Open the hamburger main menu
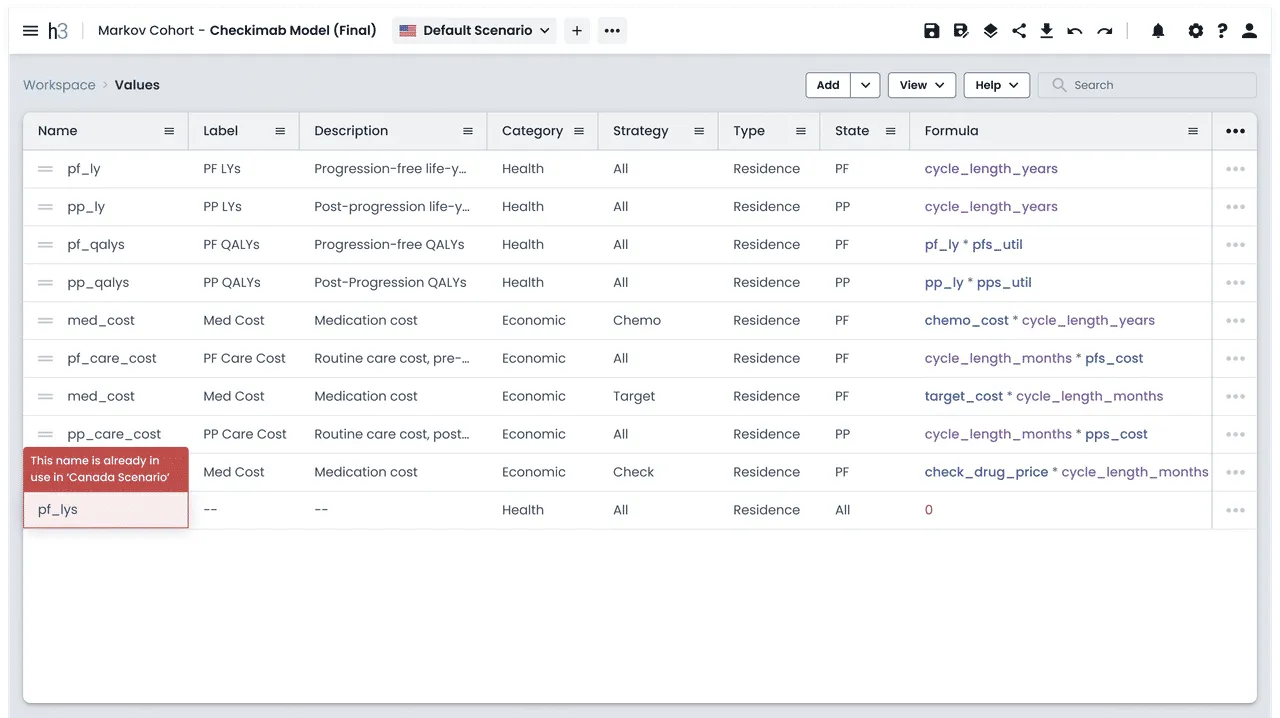Image resolution: width=1280 pixels, height=718 pixels. (30, 31)
